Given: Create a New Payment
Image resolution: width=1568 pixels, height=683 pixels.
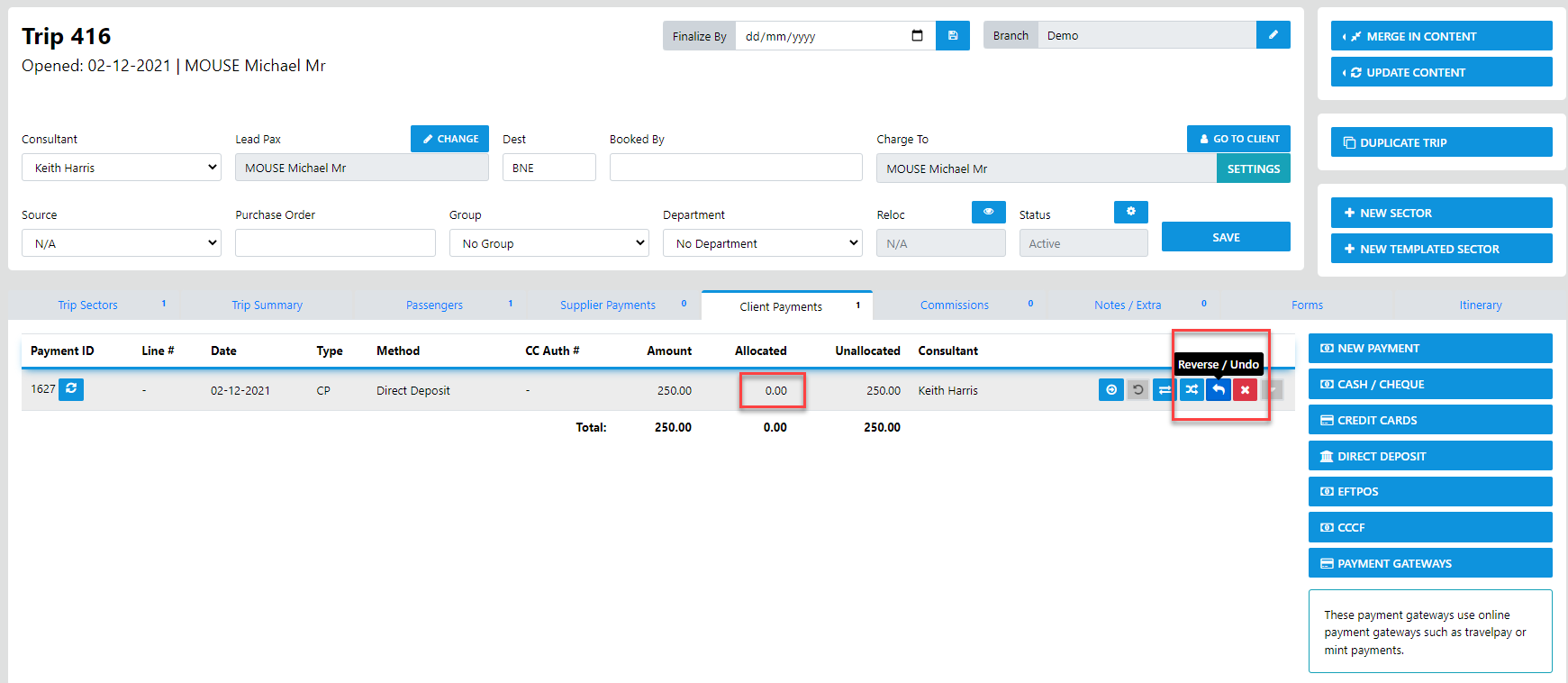Looking at the screenshot, I should tap(1430, 348).
